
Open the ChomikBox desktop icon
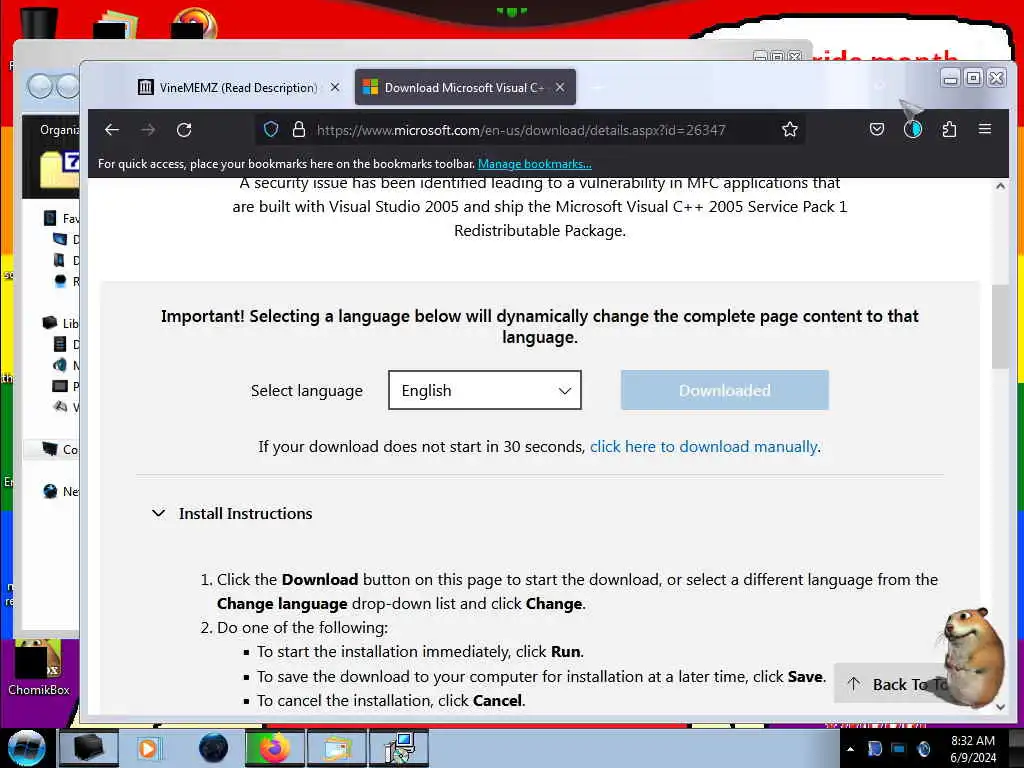point(39,667)
